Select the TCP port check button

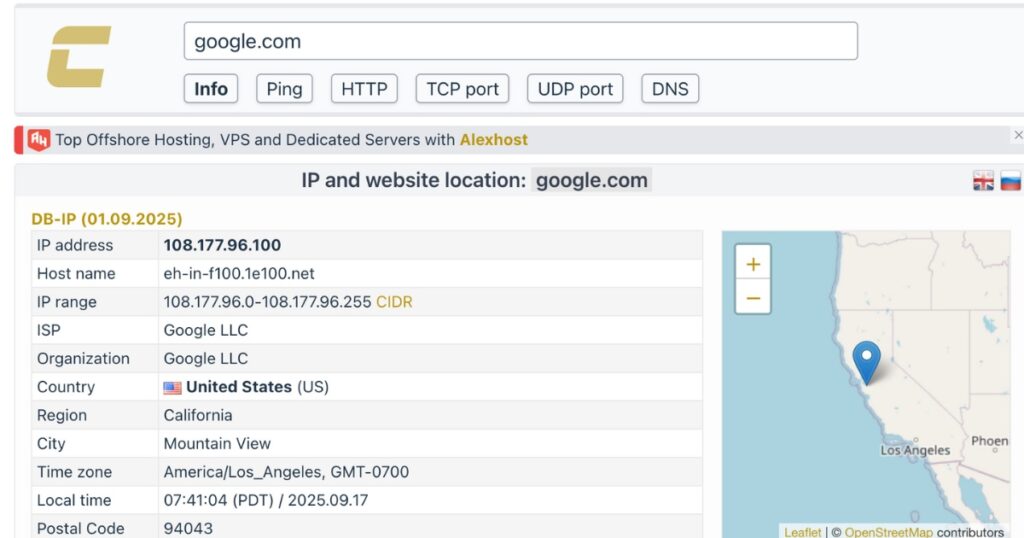click(x=462, y=89)
